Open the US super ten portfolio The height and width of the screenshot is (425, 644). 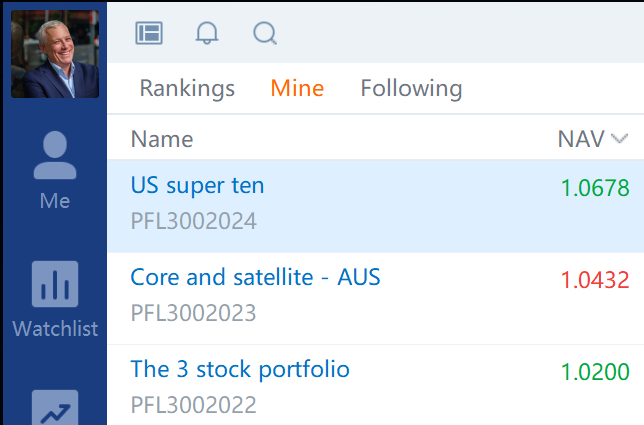coord(197,186)
